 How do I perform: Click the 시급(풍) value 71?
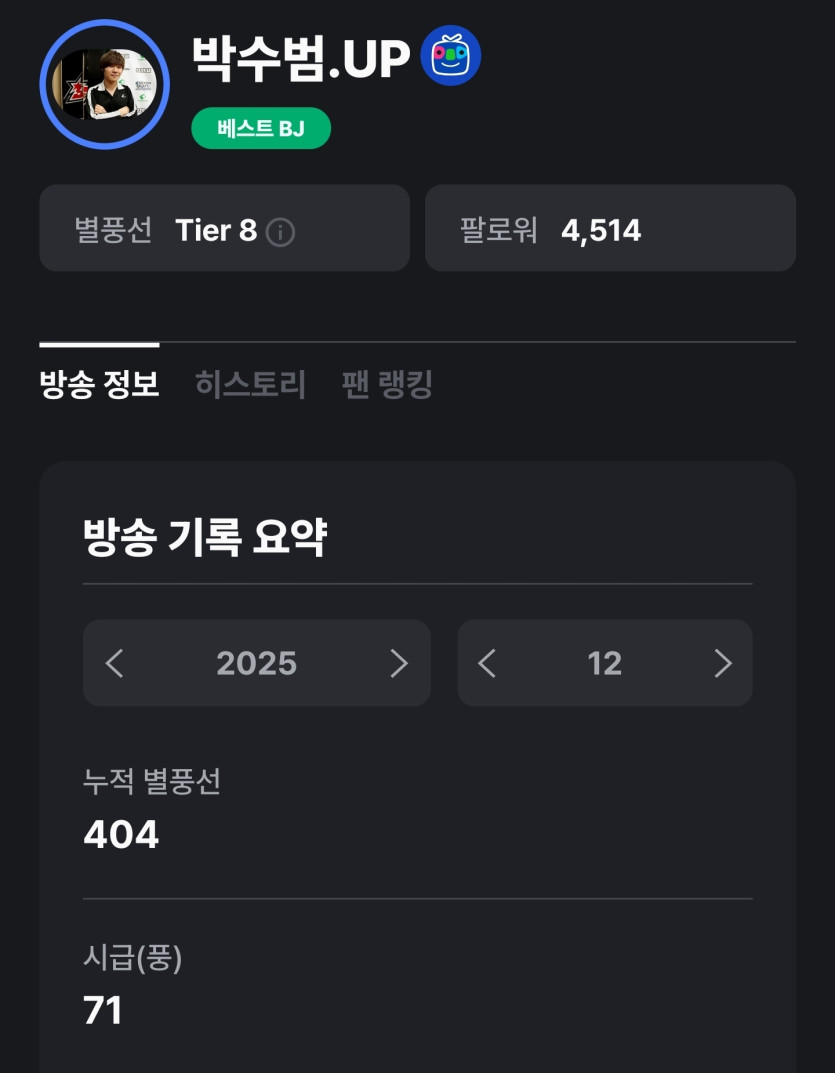(103, 1010)
